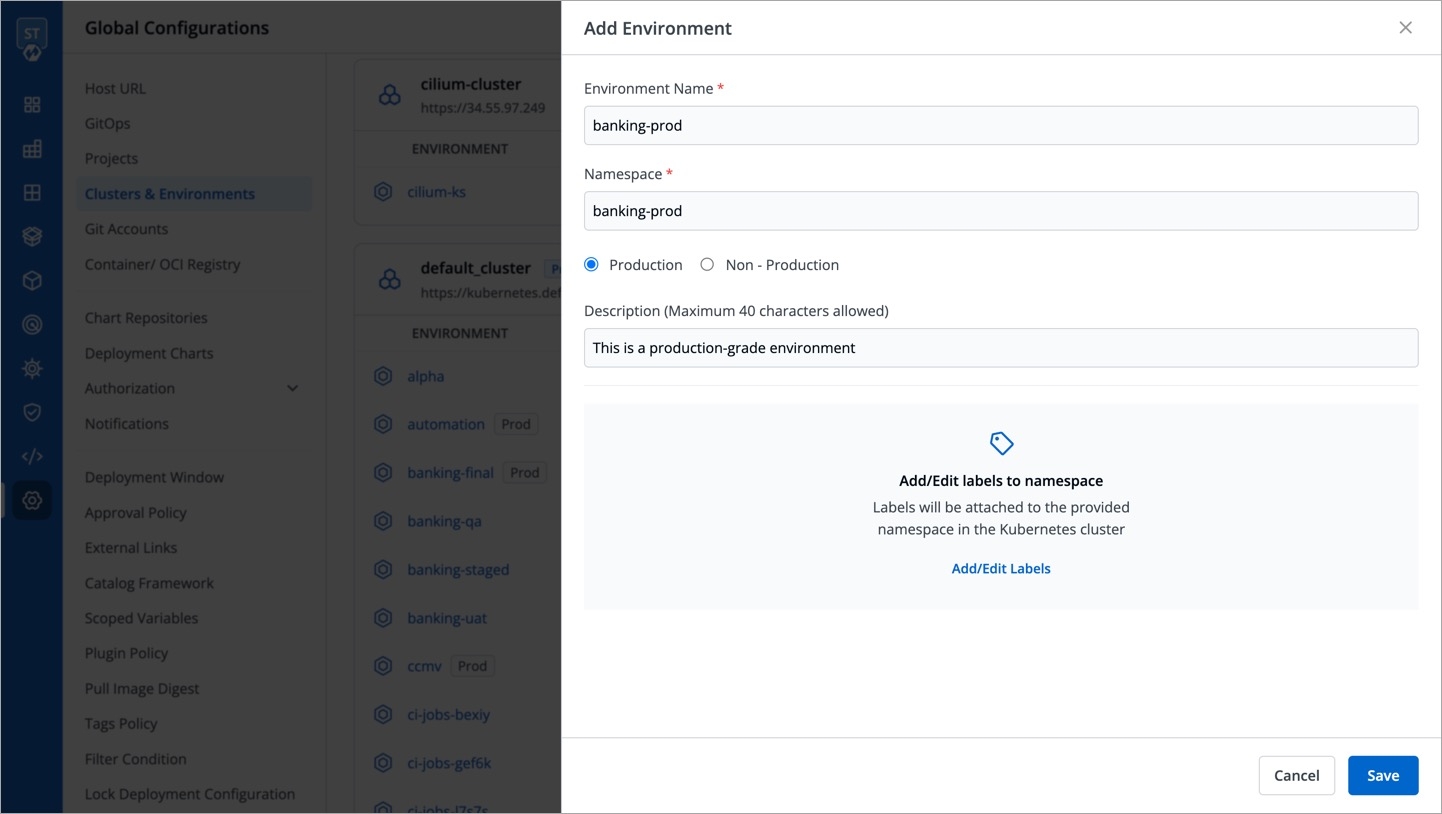Select the Non - Production radio button
1442x814 pixels.
coord(707,265)
